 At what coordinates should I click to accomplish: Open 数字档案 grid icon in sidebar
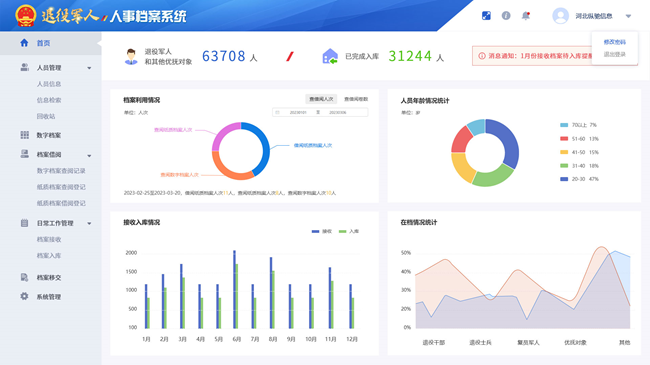point(24,135)
